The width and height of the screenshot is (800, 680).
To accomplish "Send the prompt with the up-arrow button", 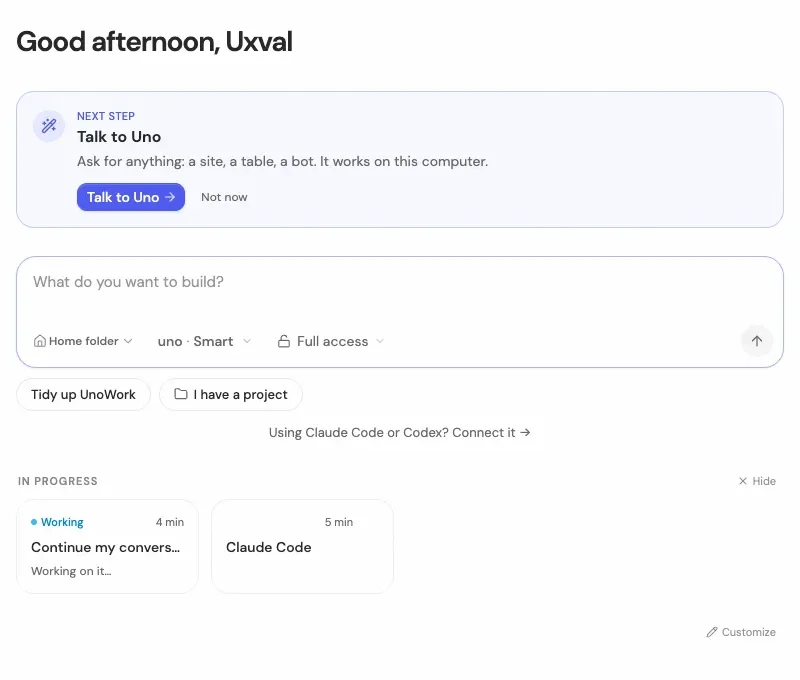I will pos(757,341).
